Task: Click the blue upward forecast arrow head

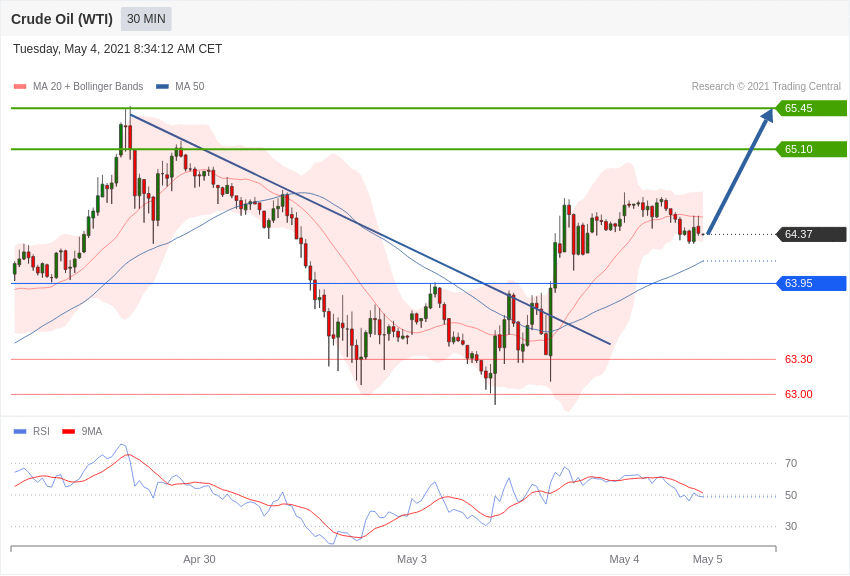Action: (767, 115)
